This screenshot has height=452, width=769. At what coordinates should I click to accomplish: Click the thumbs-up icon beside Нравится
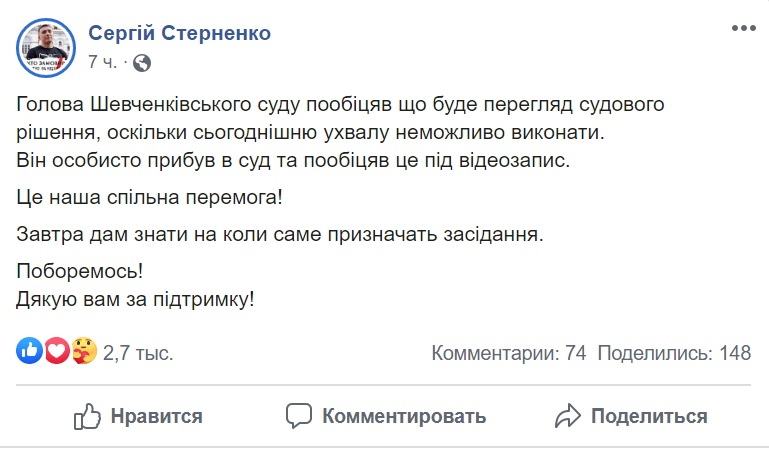pyautogui.click(x=88, y=416)
